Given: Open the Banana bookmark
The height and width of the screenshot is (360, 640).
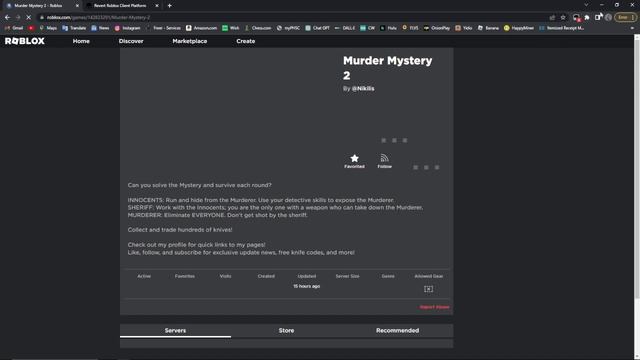Looking at the screenshot, I should pos(488,28).
